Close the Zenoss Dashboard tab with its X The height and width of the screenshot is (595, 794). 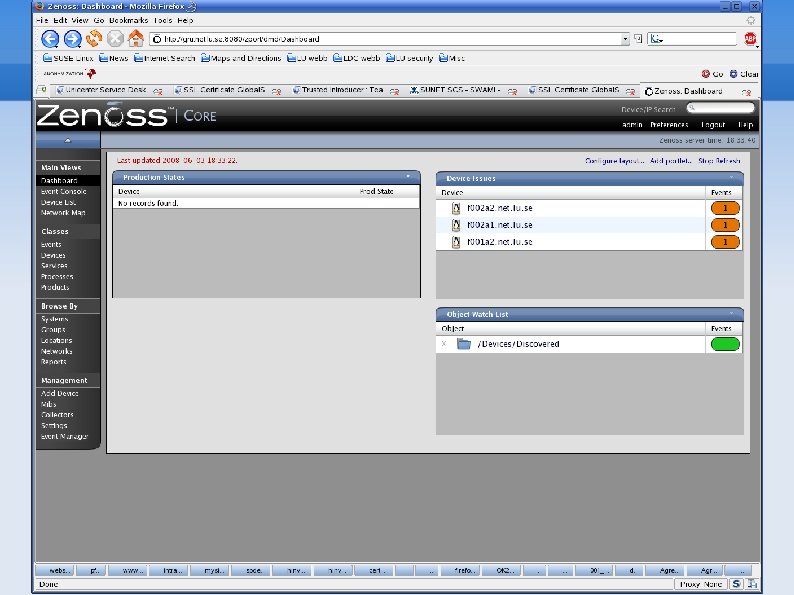click(746, 92)
